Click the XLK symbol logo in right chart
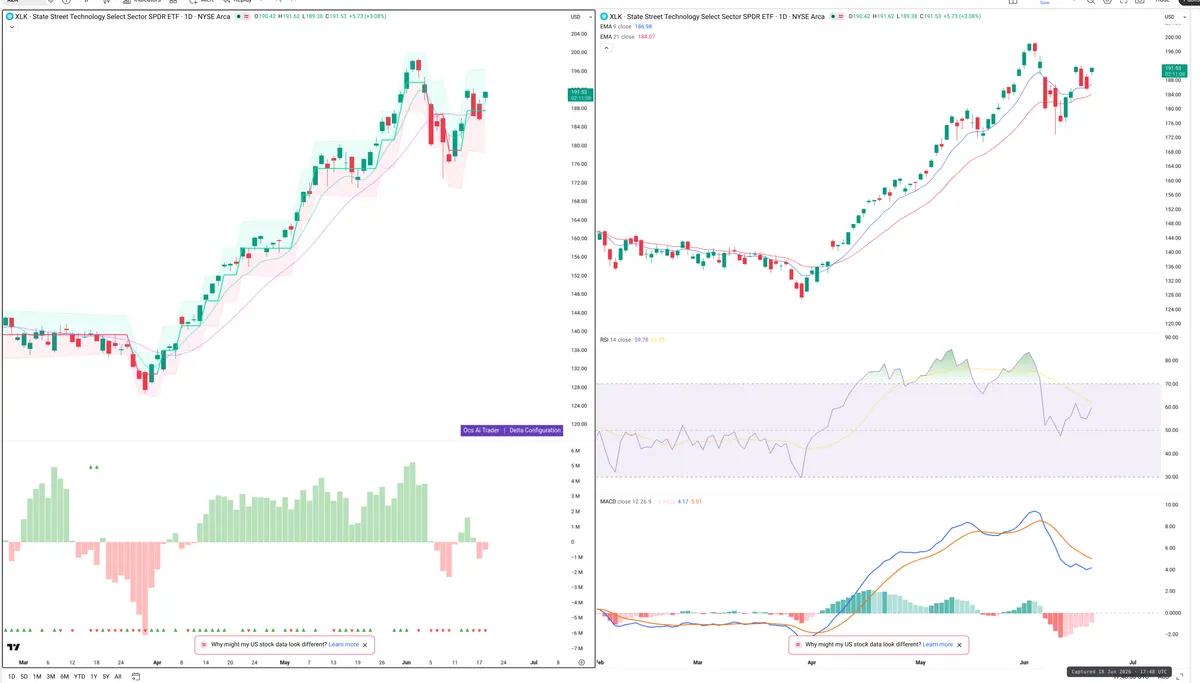This screenshot has height=683, width=1200. coord(604,16)
